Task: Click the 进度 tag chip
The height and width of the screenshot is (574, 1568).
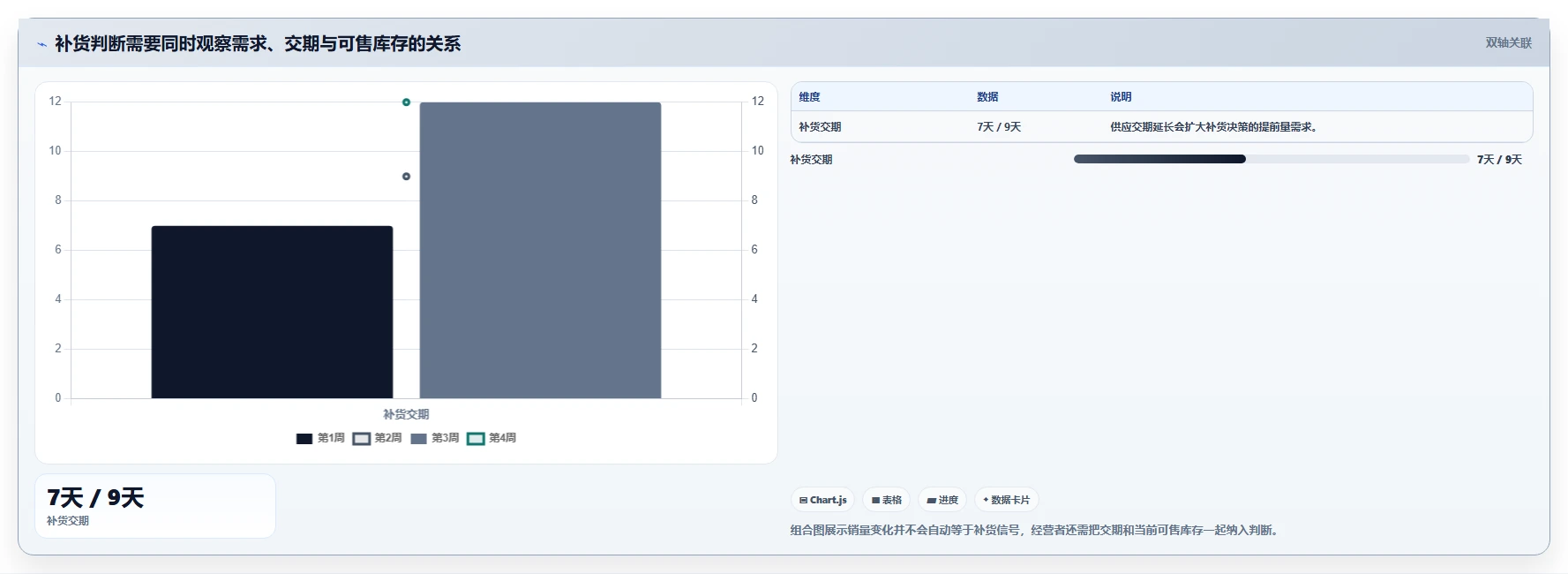Action: click(x=942, y=500)
